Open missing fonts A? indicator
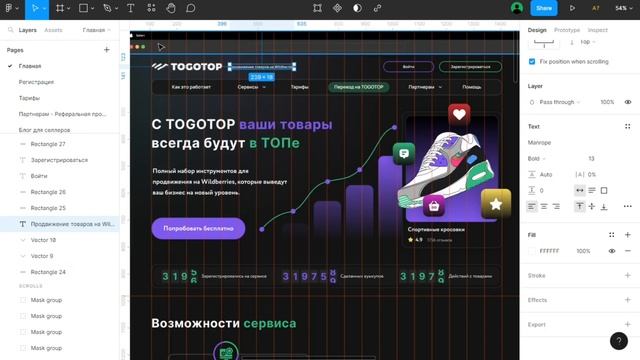 596,8
